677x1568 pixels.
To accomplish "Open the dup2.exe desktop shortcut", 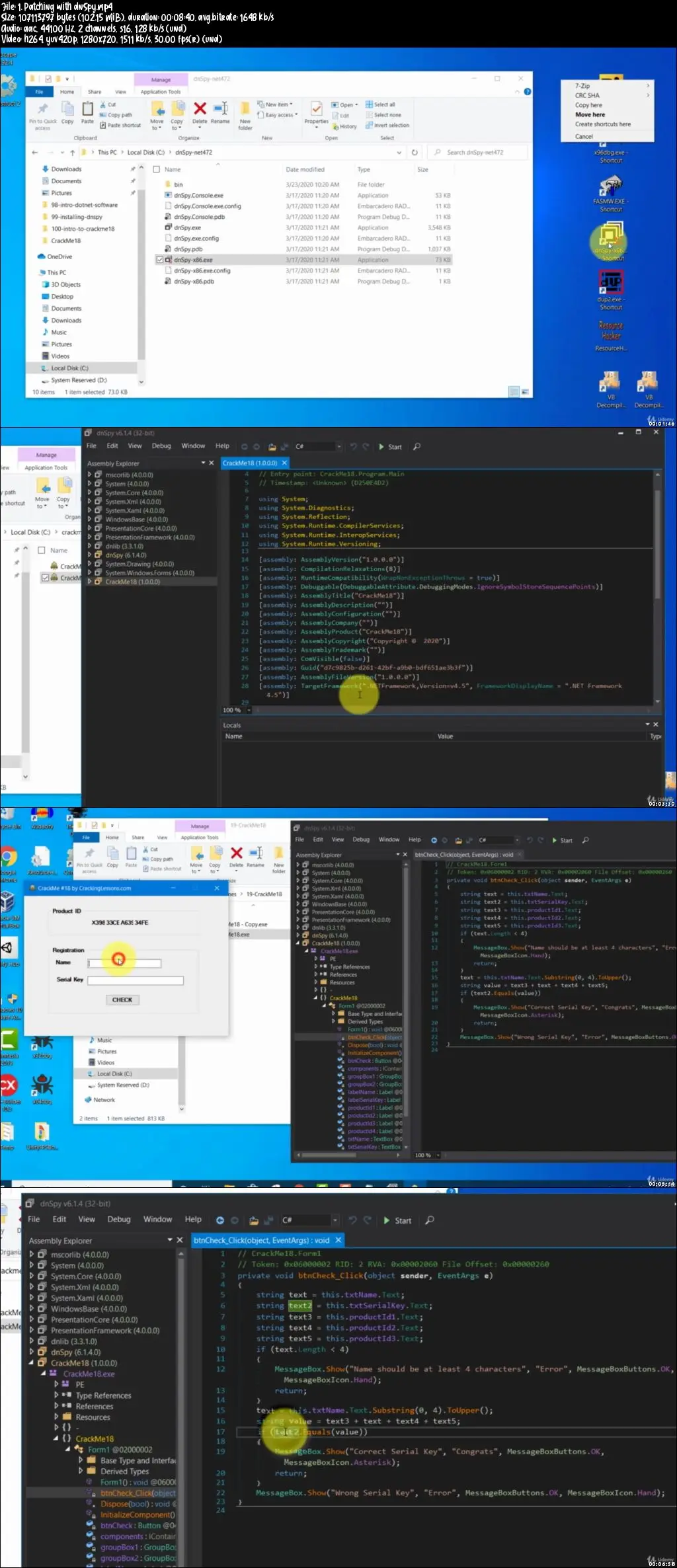I will pyautogui.click(x=611, y=291).
